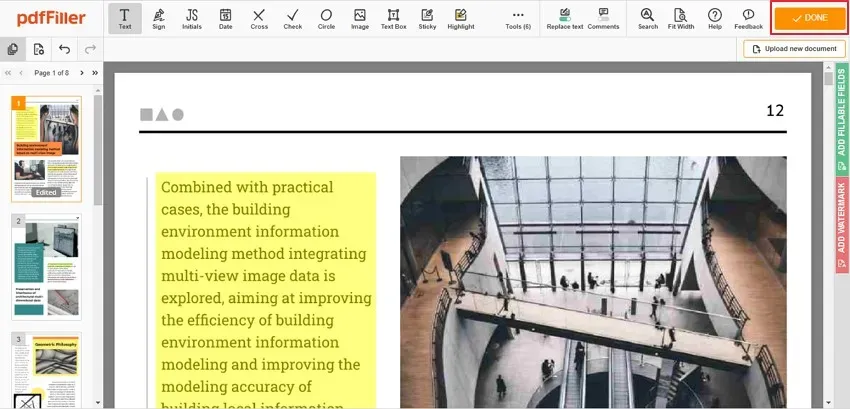Select the Check mark tool

pos(293,18)
